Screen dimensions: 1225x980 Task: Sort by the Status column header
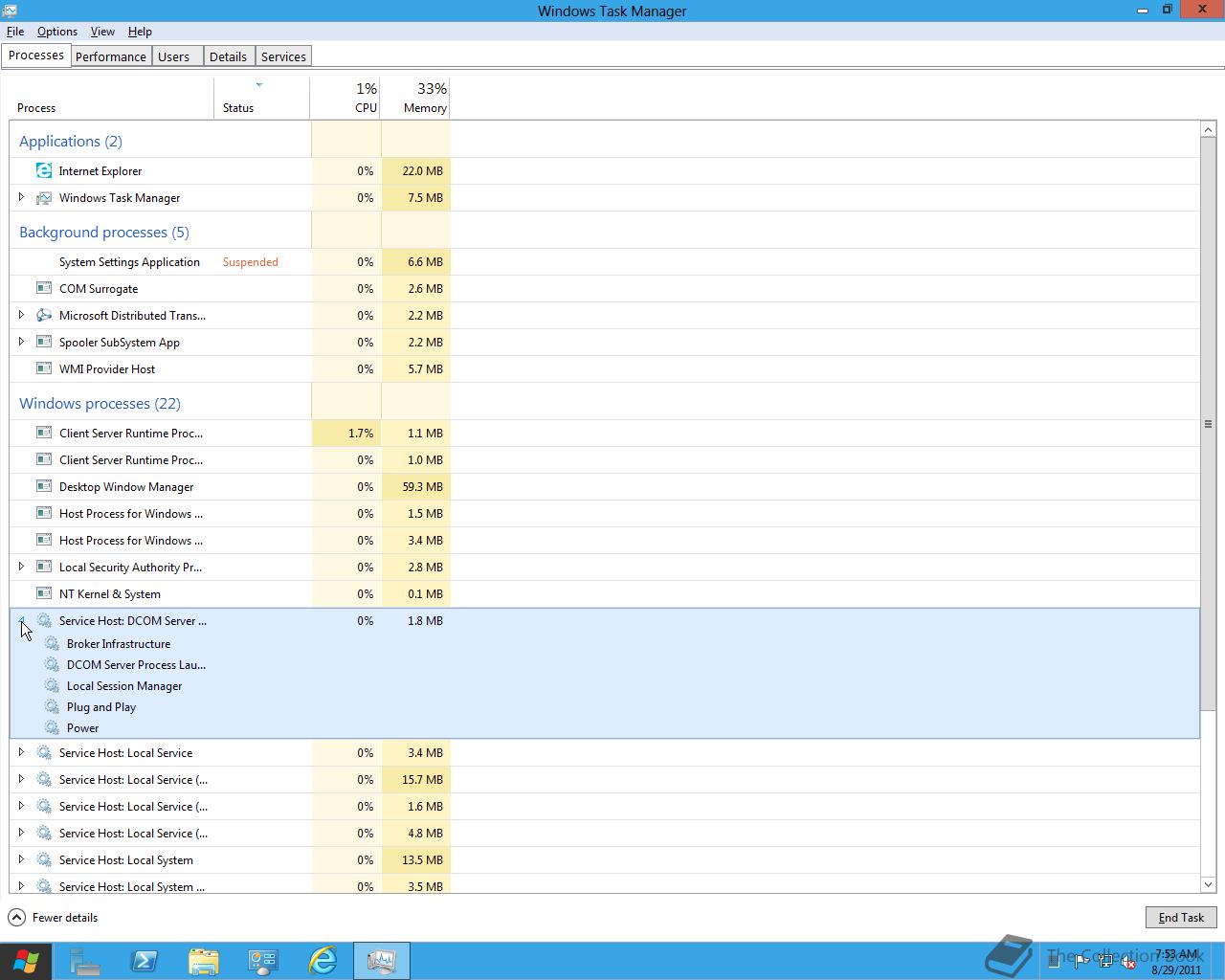(262, 98)
